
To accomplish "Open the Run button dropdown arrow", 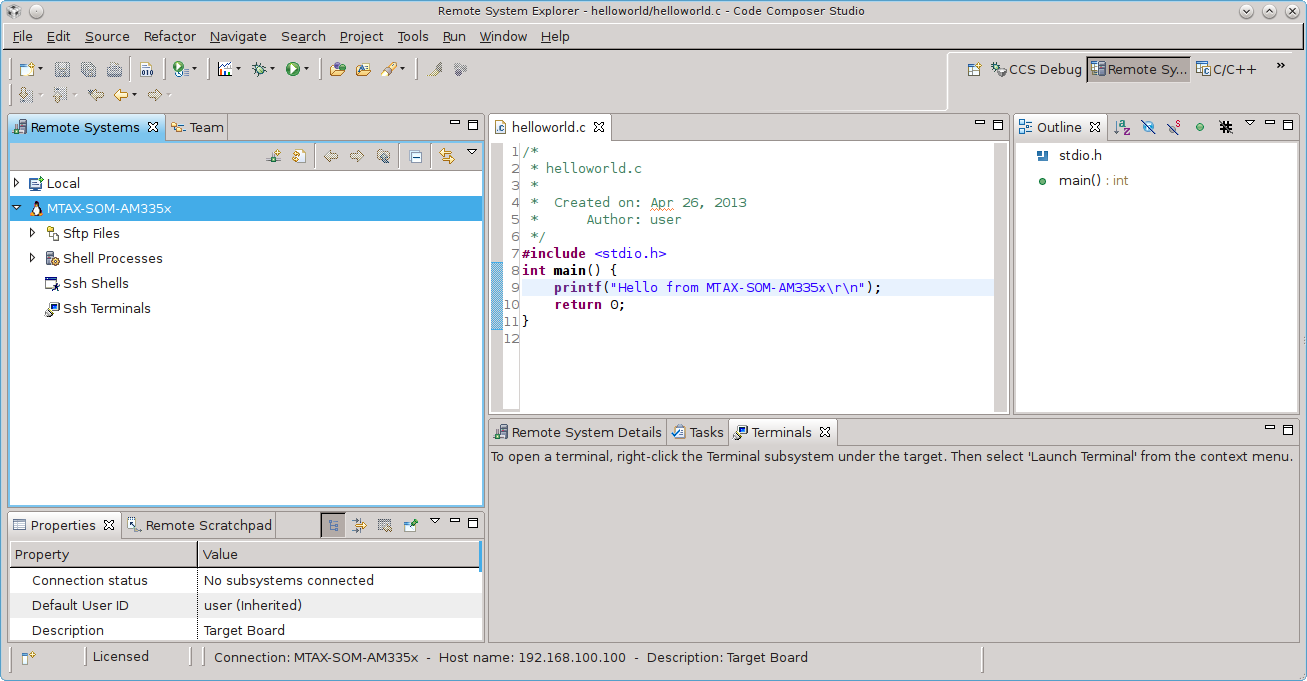I will [307, 69].
